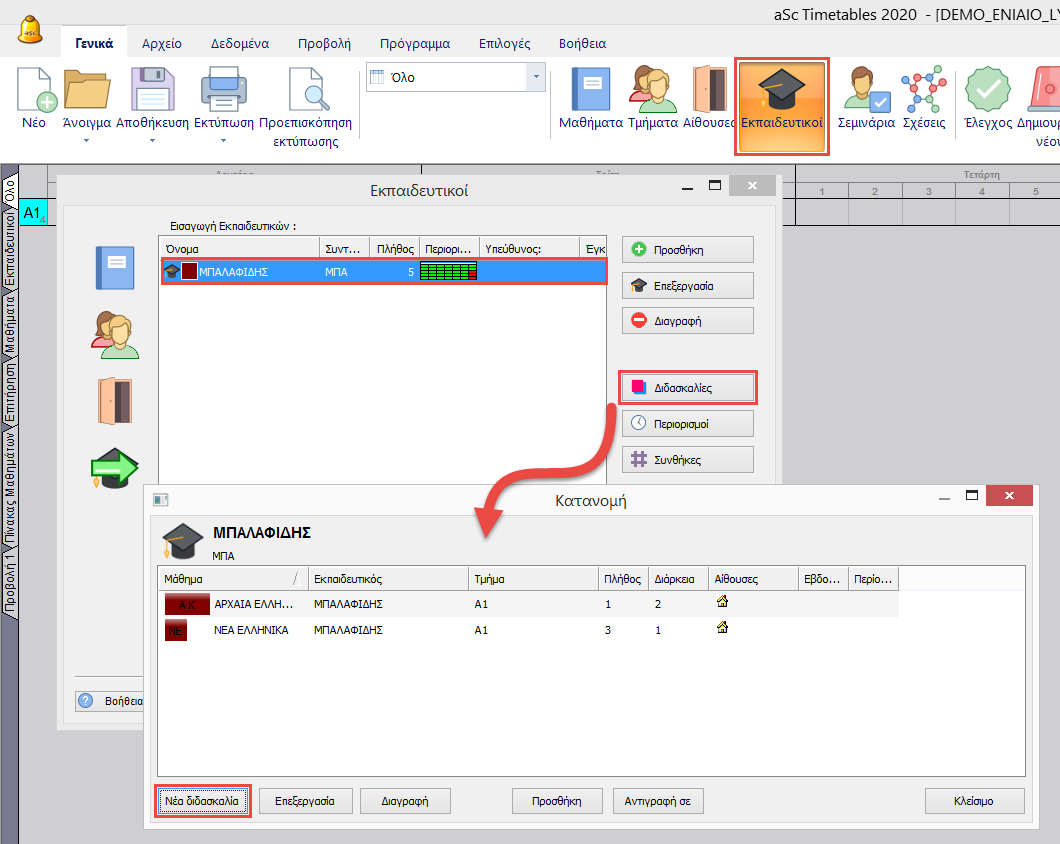Expand the Αποθήκευση dropdown arrow
Viewport: 1060px width, 844px height.
pos(152,141)
